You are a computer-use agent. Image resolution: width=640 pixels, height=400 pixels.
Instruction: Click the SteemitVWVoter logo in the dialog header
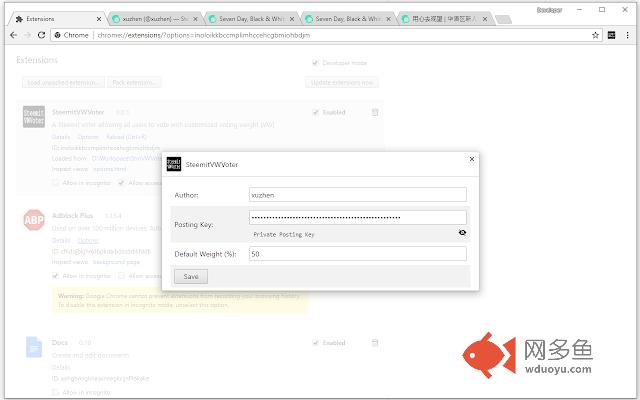tap(174, 164)
